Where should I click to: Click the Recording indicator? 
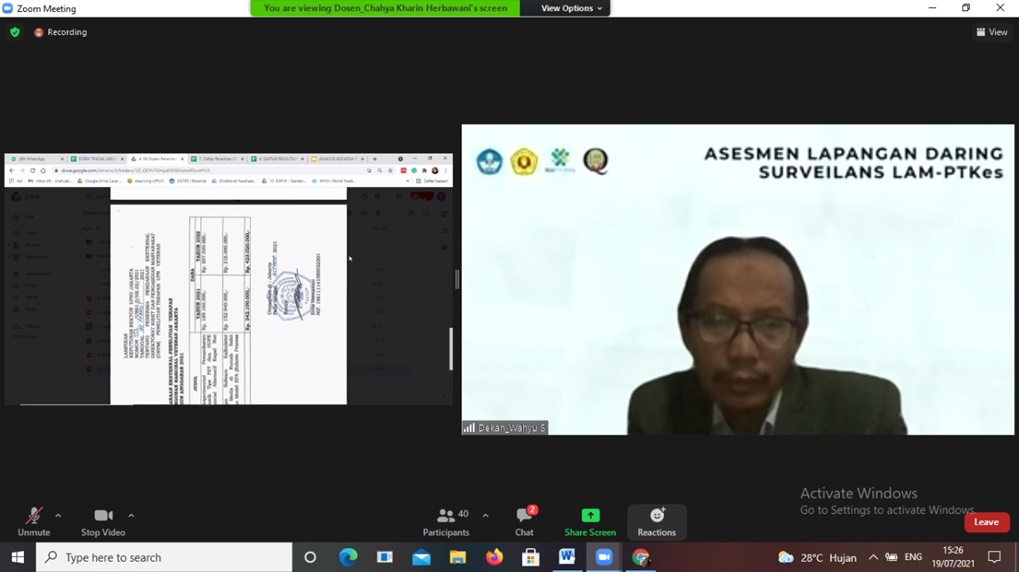pos(60,32)
